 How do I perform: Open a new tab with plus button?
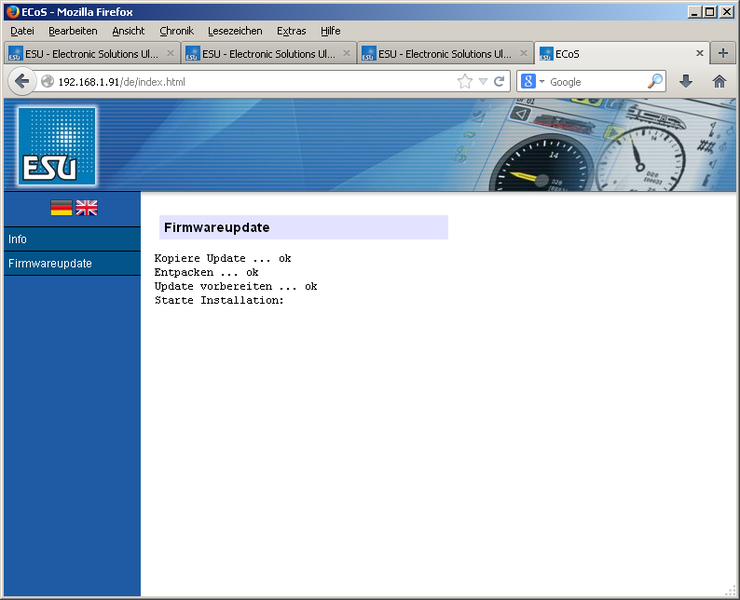(723, 53)
